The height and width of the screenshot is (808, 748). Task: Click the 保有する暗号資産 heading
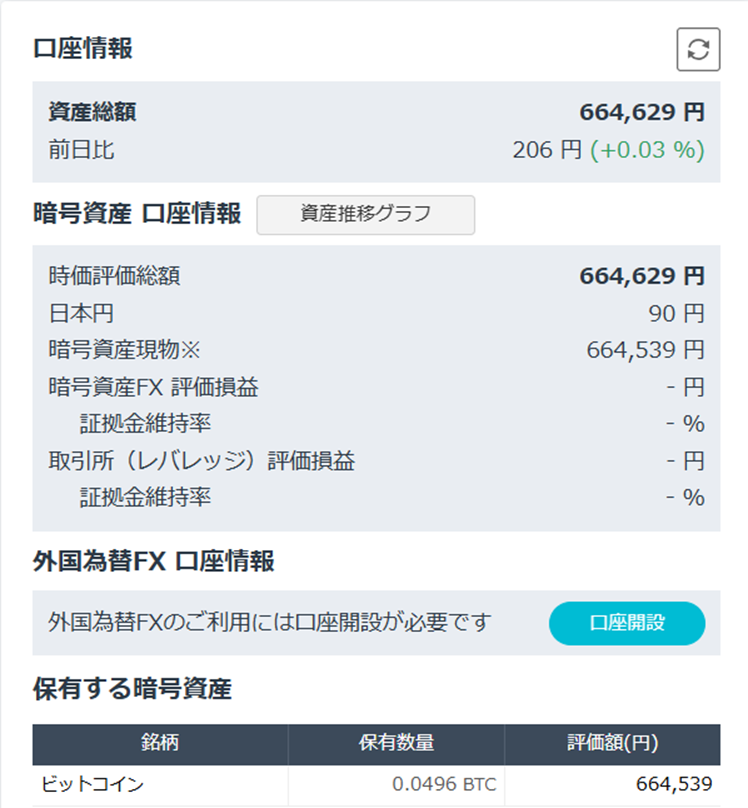tap(132, 688)
